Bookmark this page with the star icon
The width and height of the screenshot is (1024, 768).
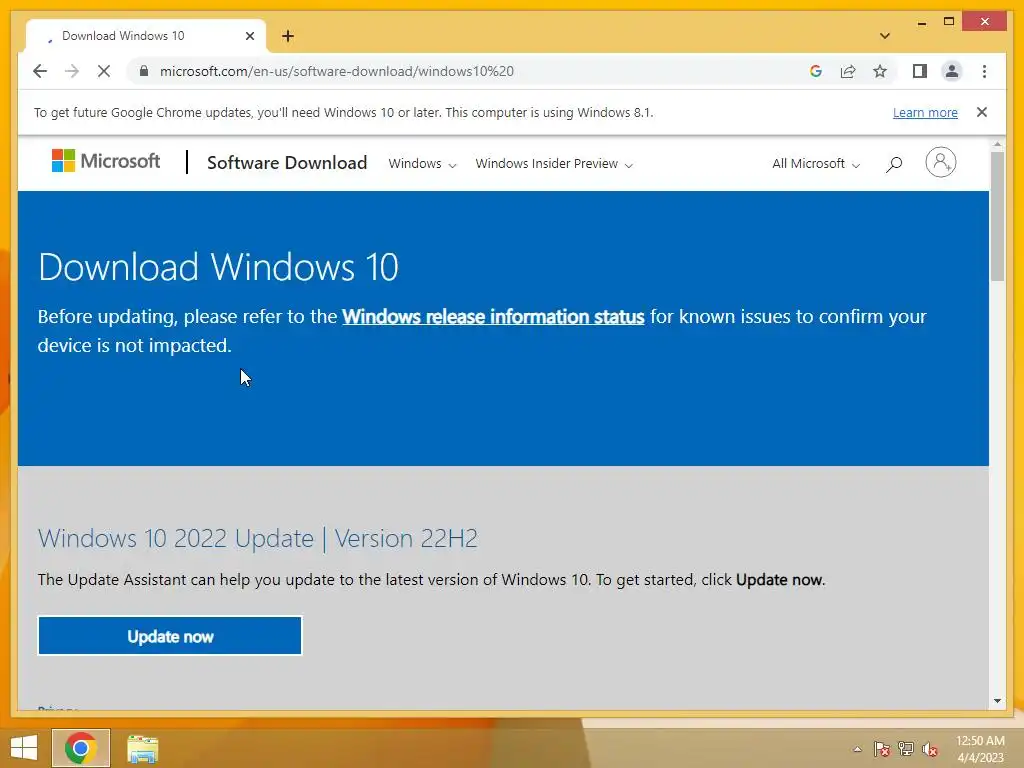pyautogui.click(x=880, y=71)
